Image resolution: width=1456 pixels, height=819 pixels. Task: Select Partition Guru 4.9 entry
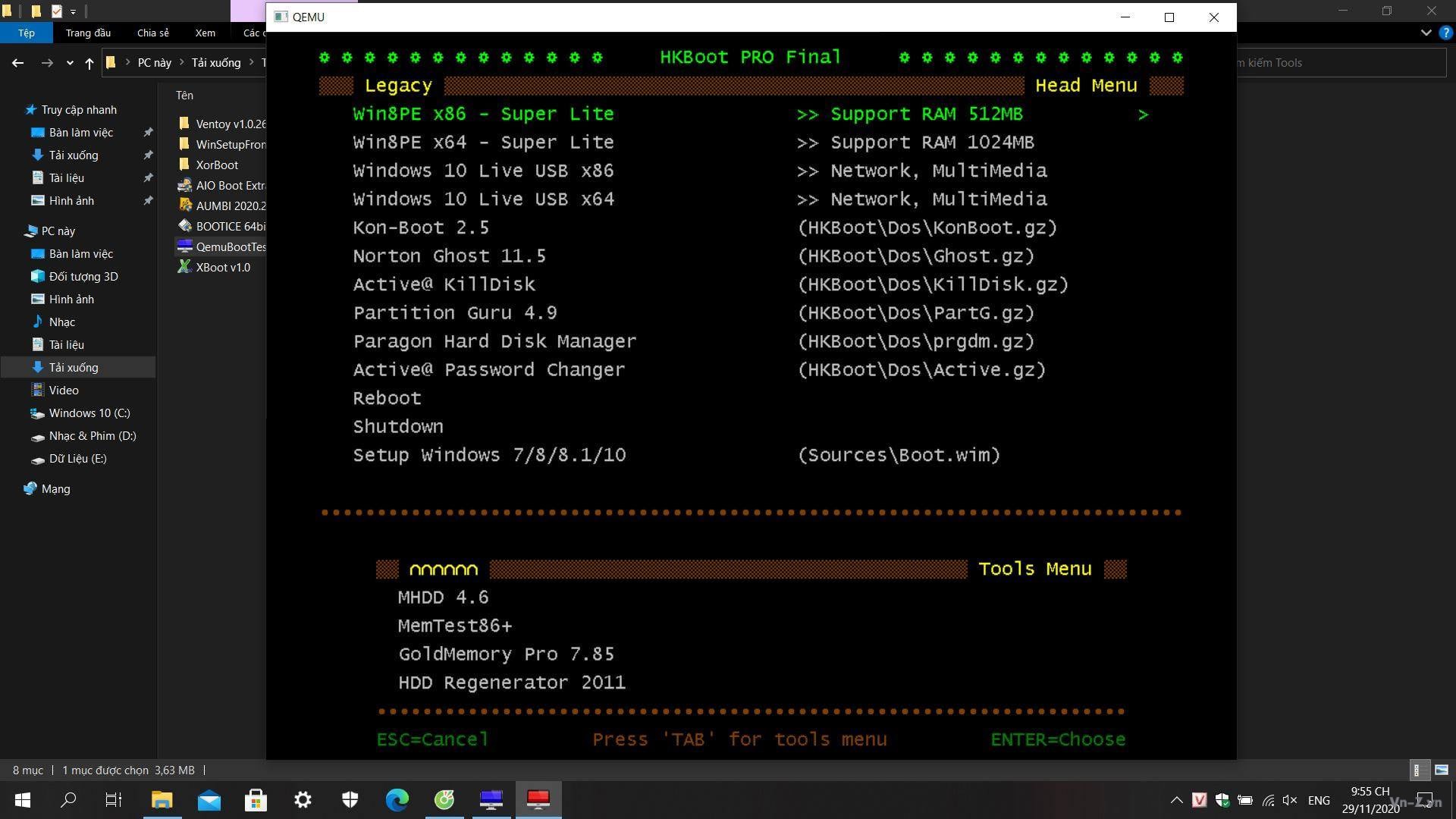[x=455, y=313]
